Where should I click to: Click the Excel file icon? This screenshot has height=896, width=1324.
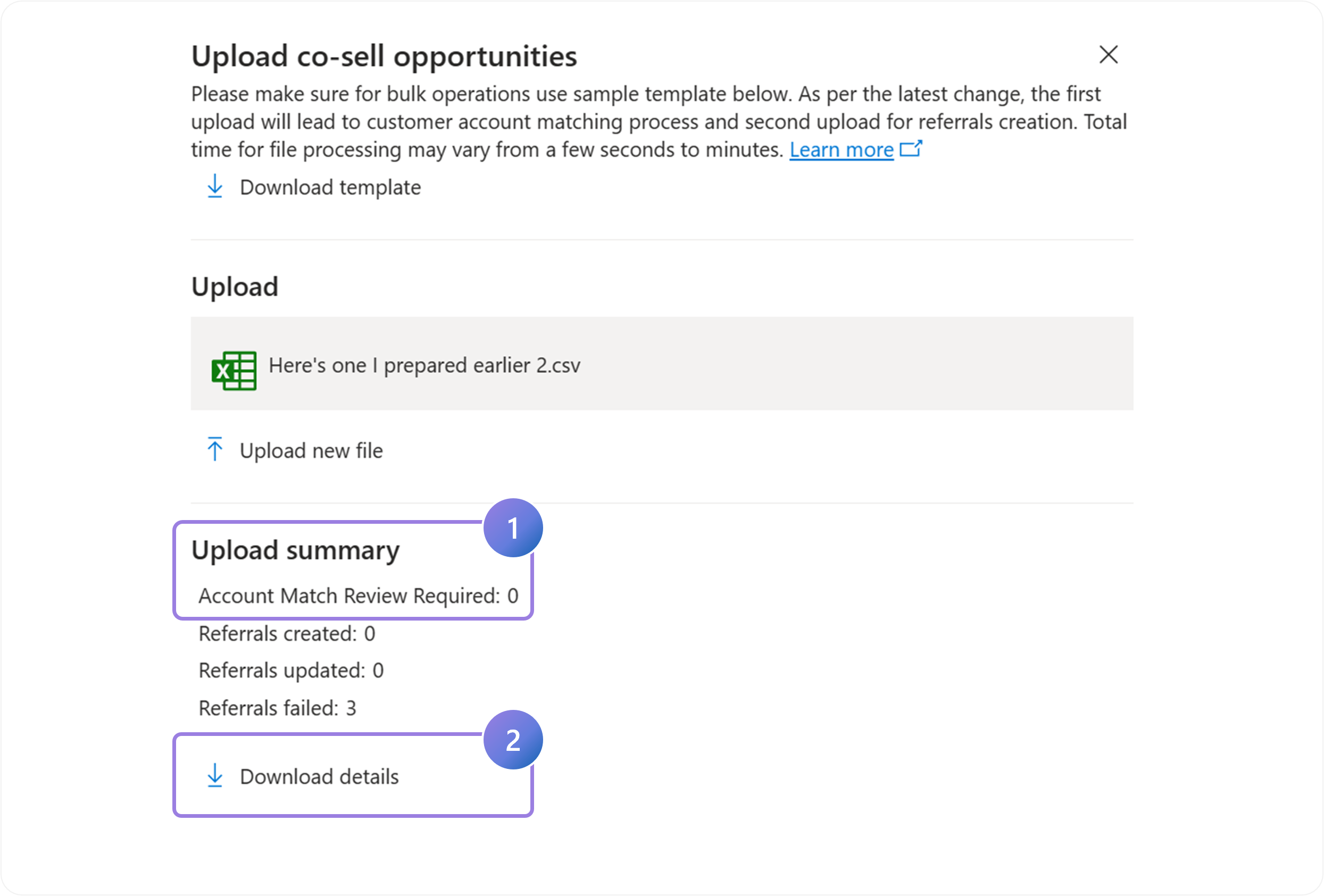coord(234,370)
